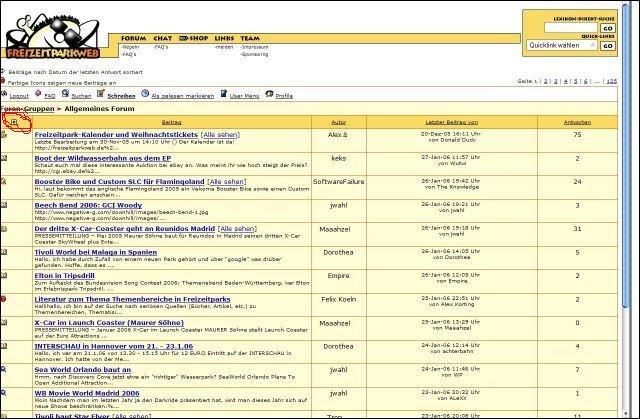Sort by Letzter Beitrag von column header

tap(451, 122)
